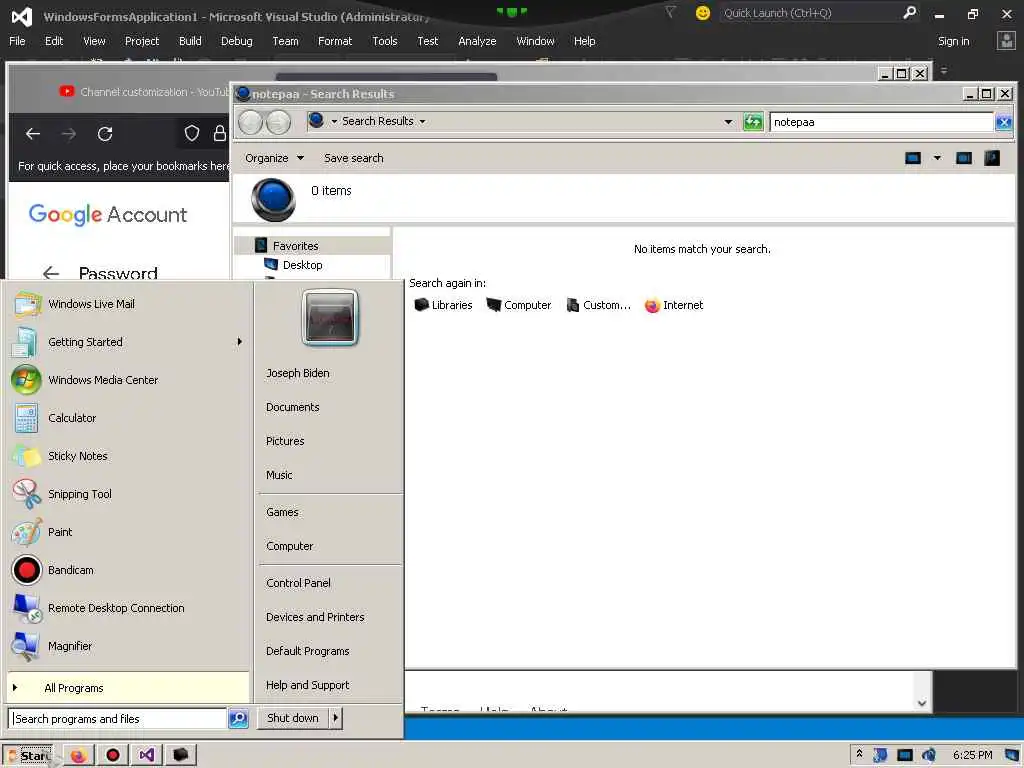Open the view options dropdown arrow

point(937,158)
